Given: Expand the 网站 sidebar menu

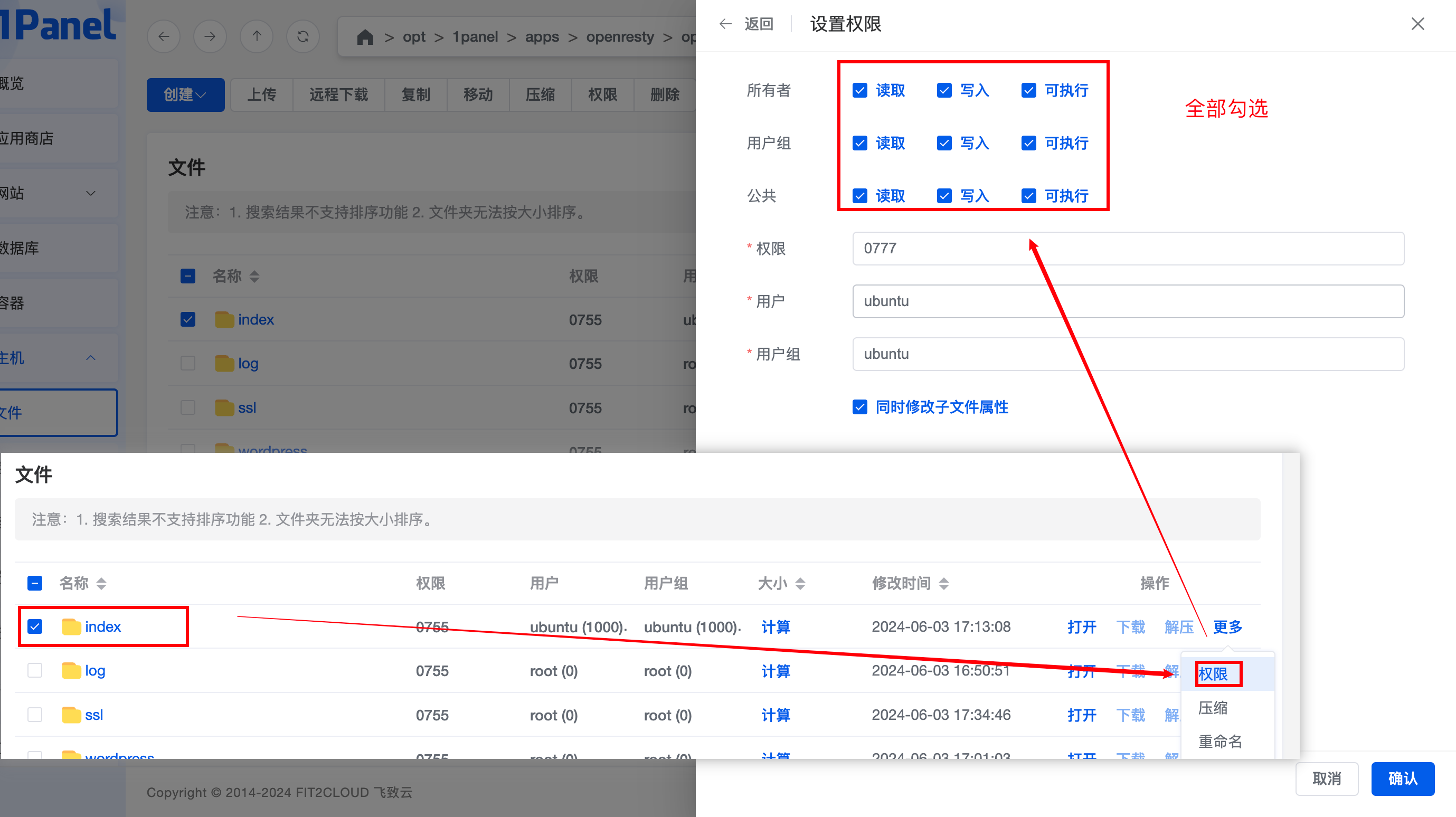Looking at the screenshot, I should pos(90,193).
